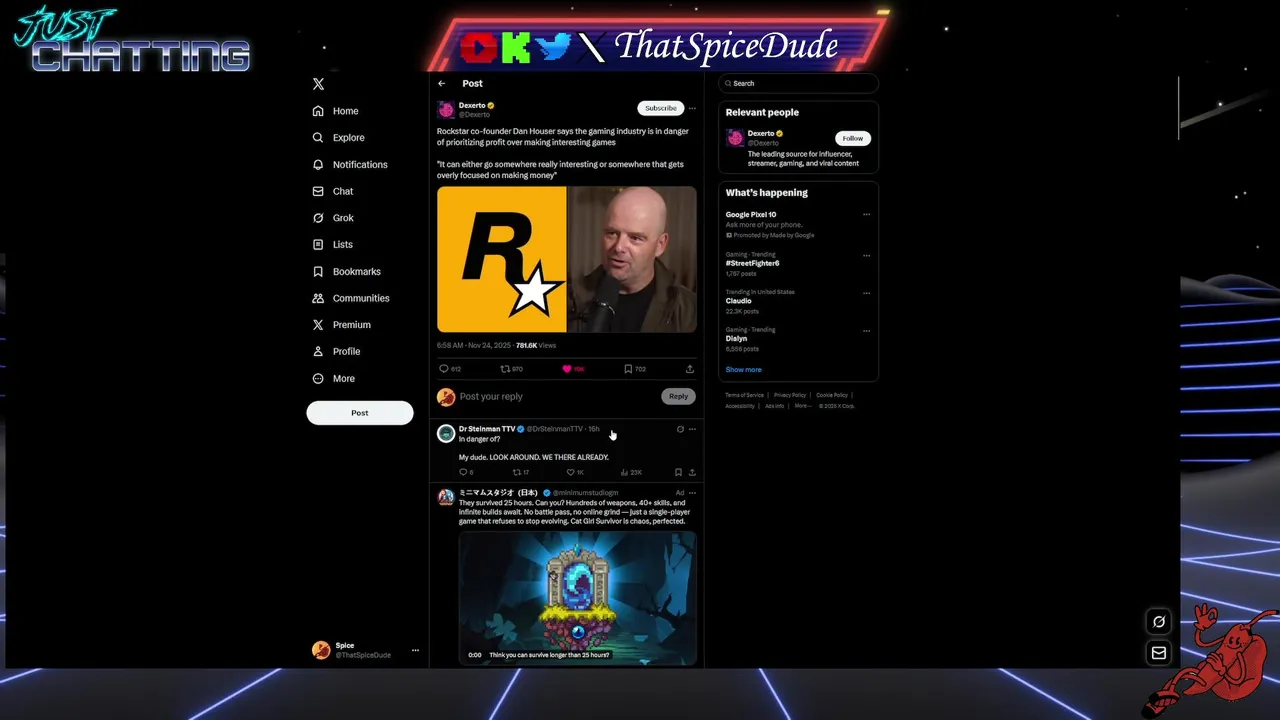Open the more options menu on the minimumstudiogm ad
Screen dimensions: 1280x720
(692, 493)
